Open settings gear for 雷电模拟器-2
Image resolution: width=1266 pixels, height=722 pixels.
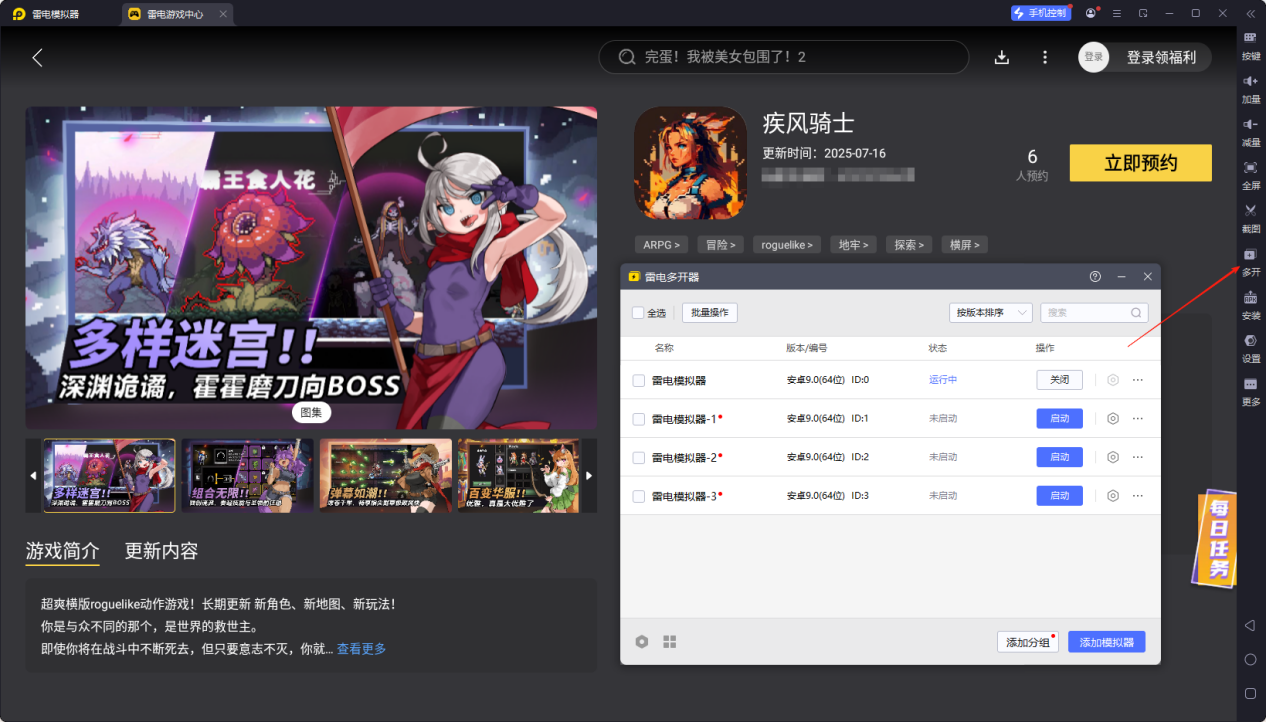click(x=1113, y=457)
